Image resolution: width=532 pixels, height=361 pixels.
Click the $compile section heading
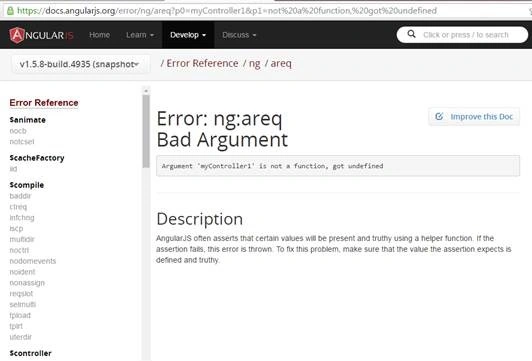tap(27, 185)
